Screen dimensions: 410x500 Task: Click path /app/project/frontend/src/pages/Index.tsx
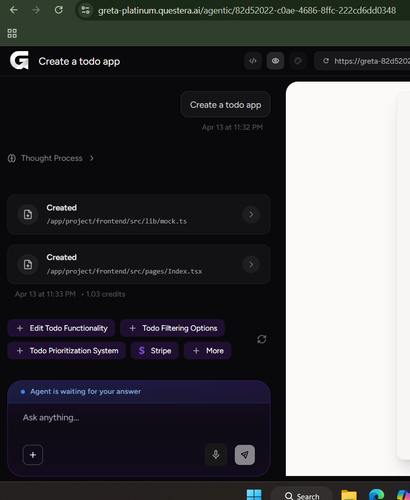click(x=124, y=271)
